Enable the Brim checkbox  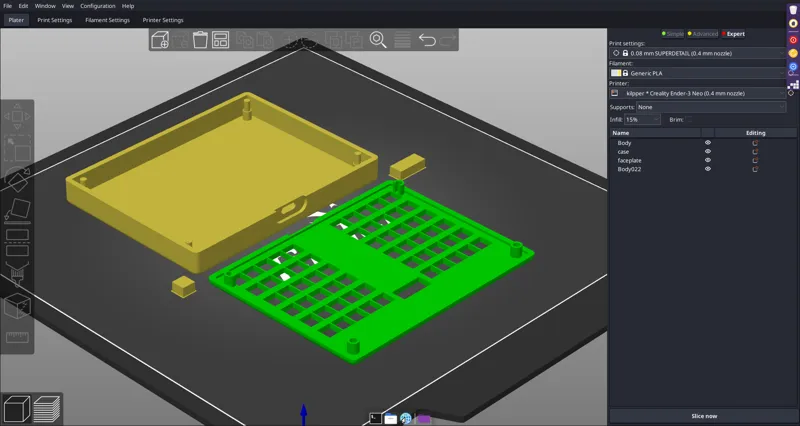(689, 119)
